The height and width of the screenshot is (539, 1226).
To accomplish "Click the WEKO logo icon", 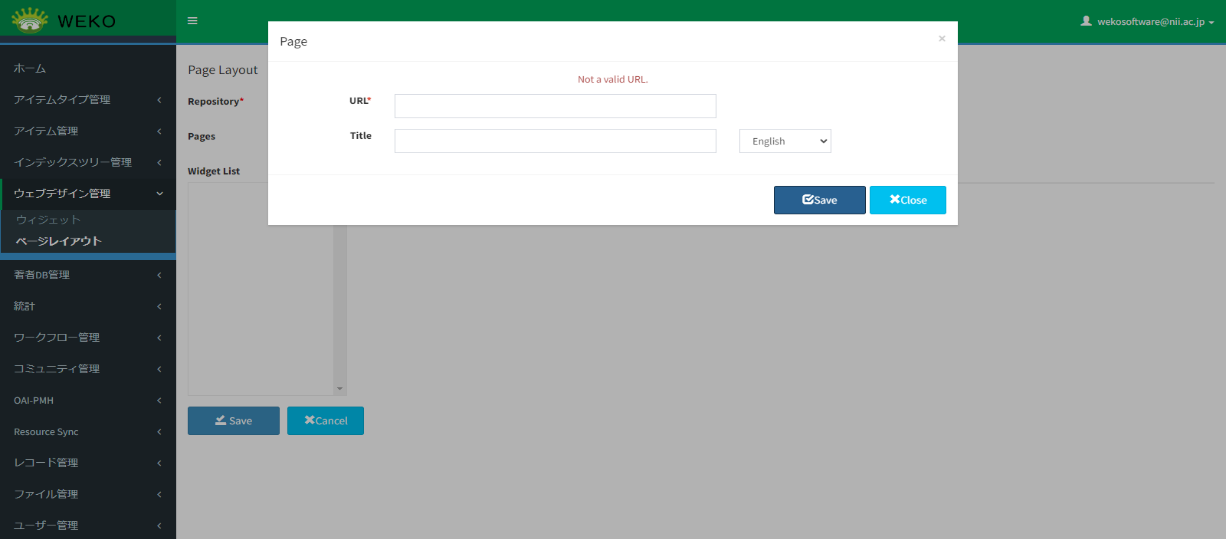I will pyautogui.click(x=30, y=20).
